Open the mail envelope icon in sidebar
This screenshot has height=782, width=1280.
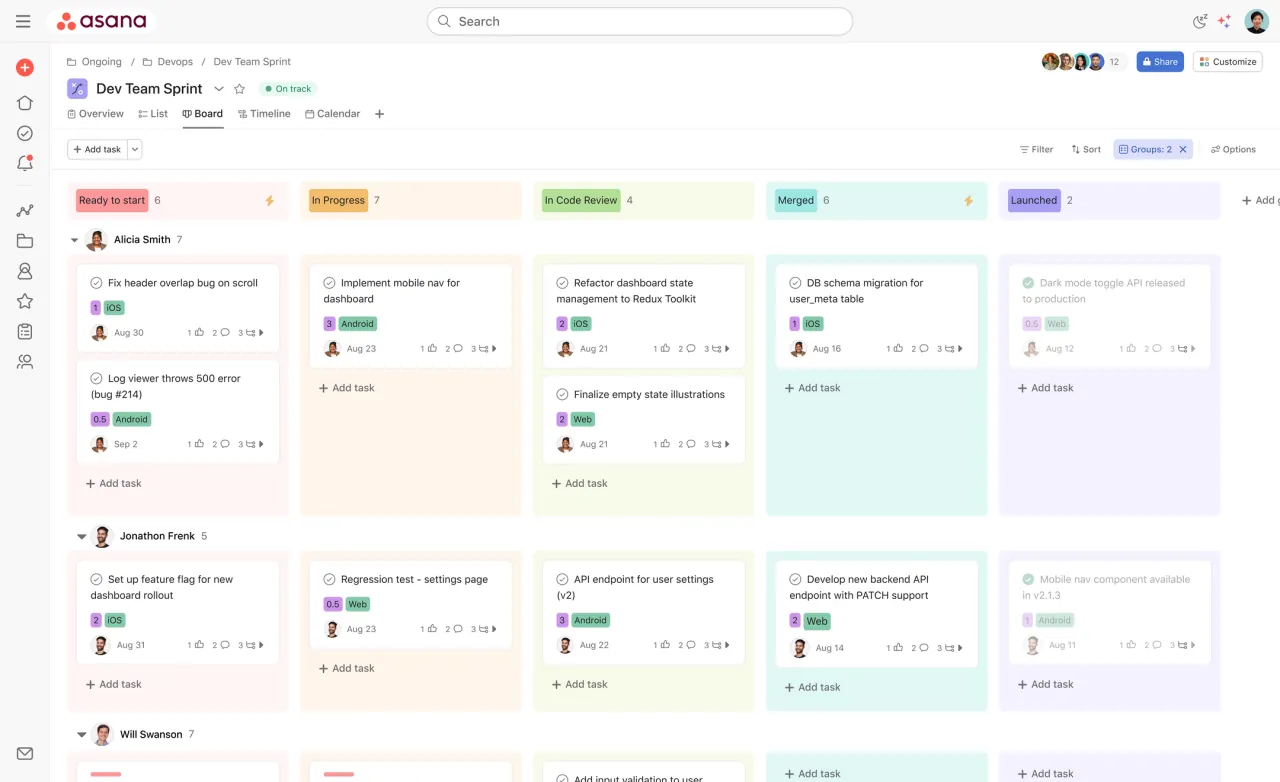tap(25, 754)
